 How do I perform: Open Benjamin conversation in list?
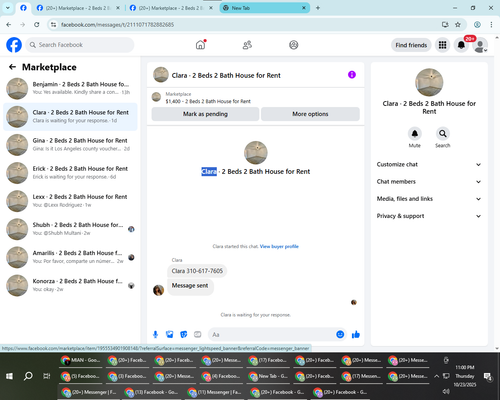[70, 88]
